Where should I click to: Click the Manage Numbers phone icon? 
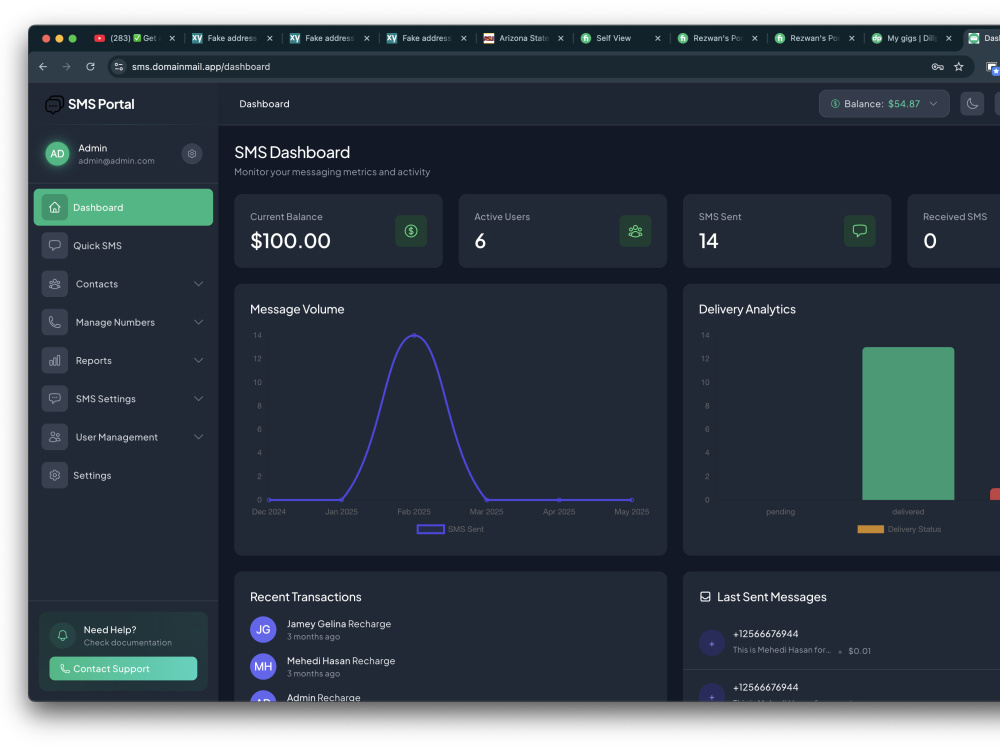click(55, 322)
